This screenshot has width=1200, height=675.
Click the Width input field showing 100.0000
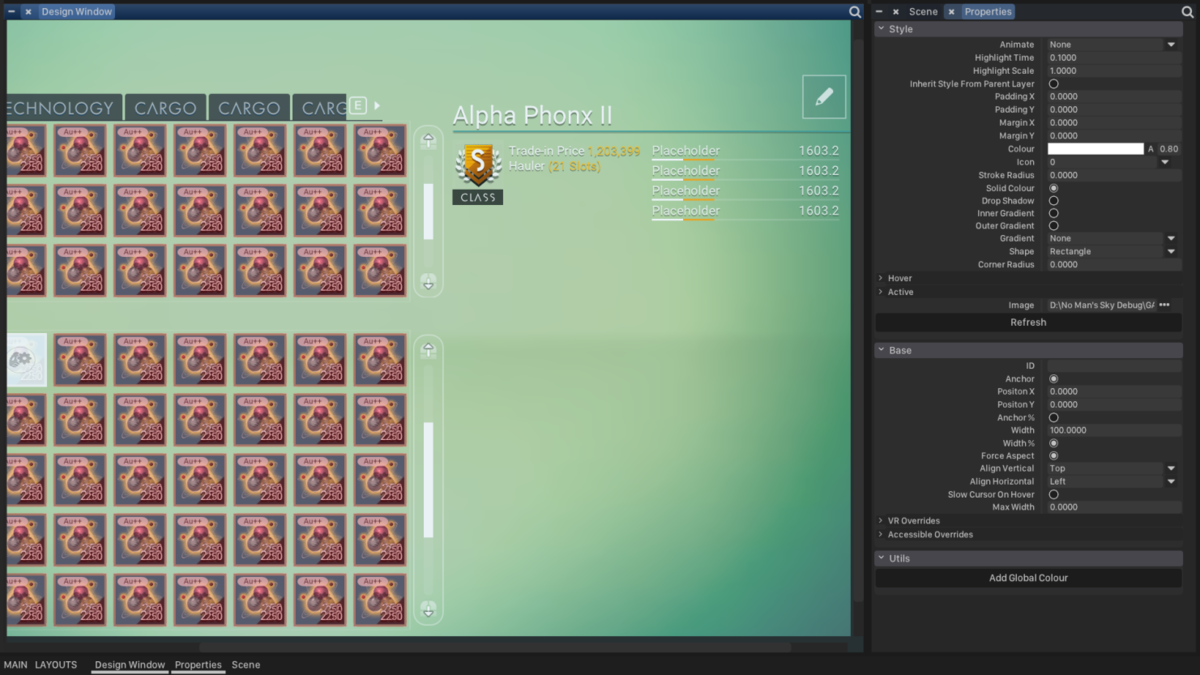coord(1113,431)
